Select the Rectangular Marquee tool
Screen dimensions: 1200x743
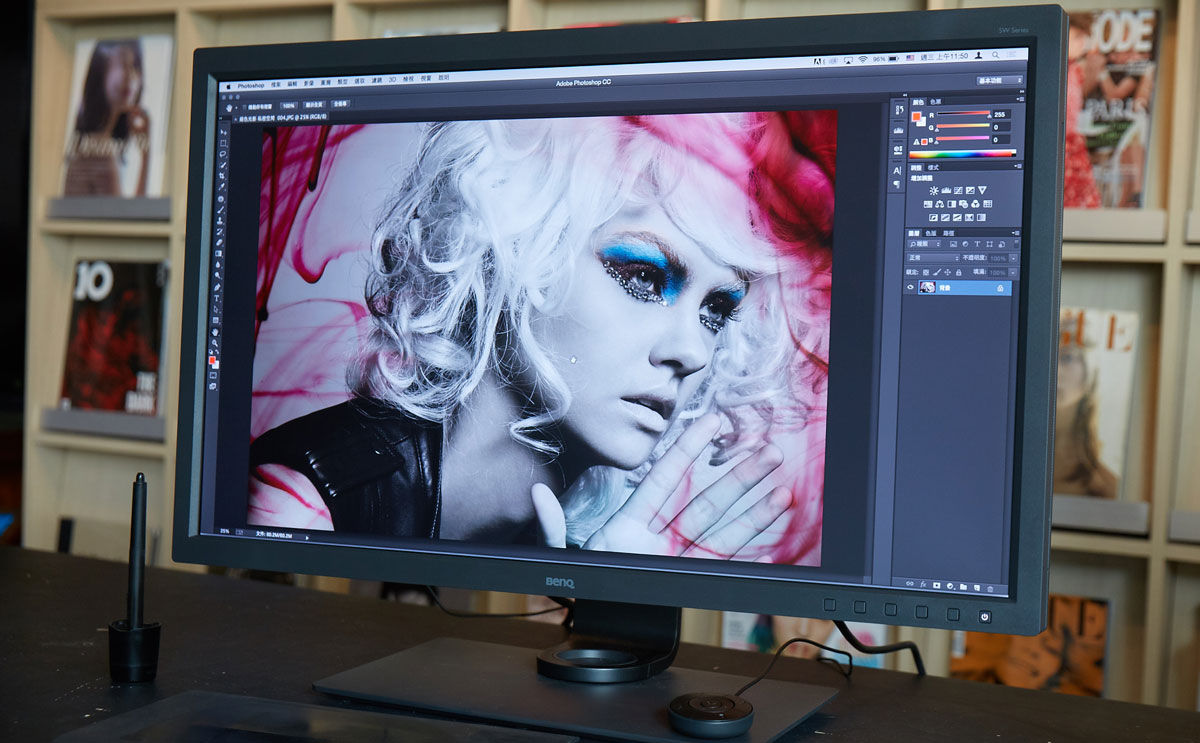pos(223,143)
